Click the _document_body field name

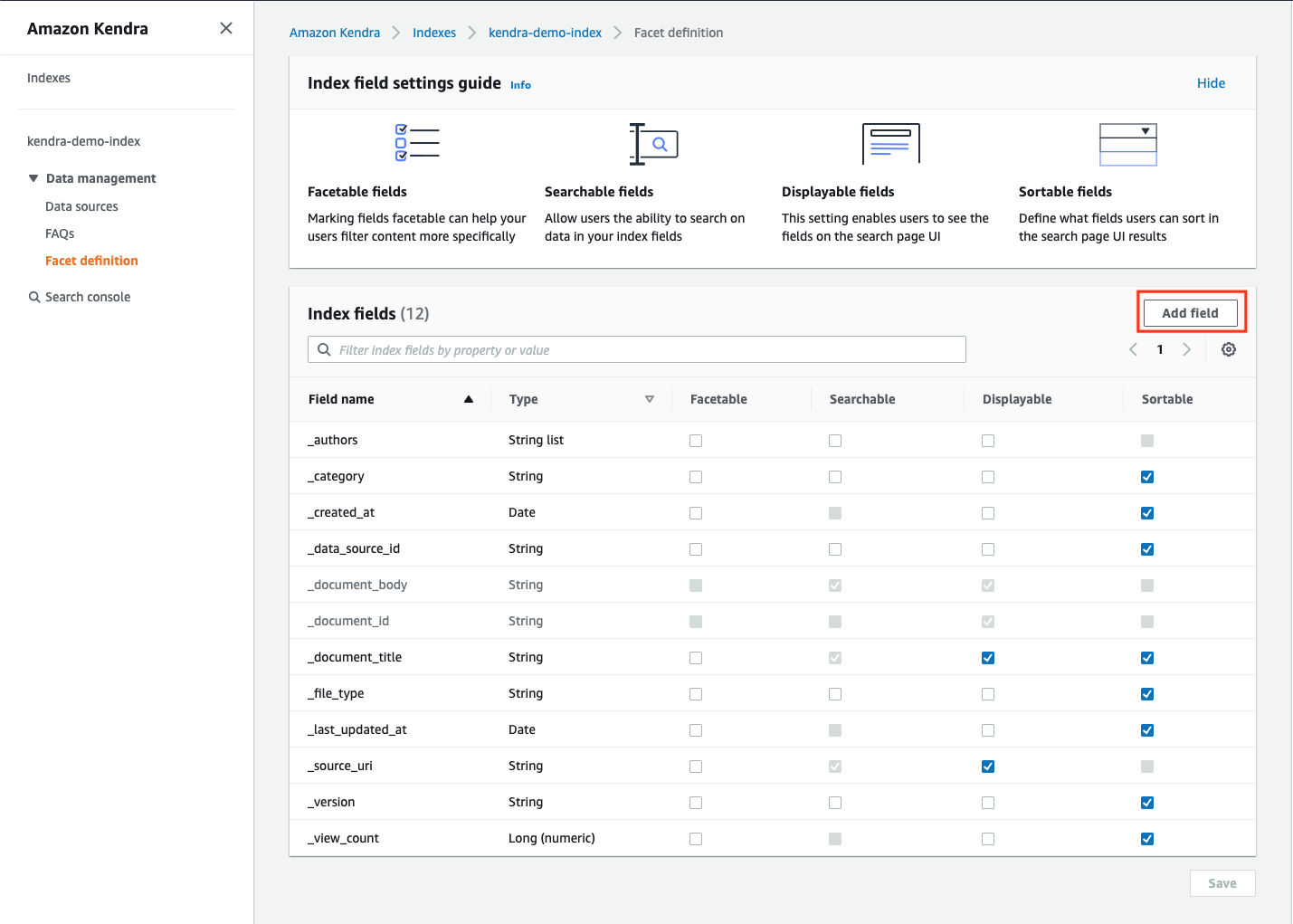pyautogui.click(x=357, y=585)
